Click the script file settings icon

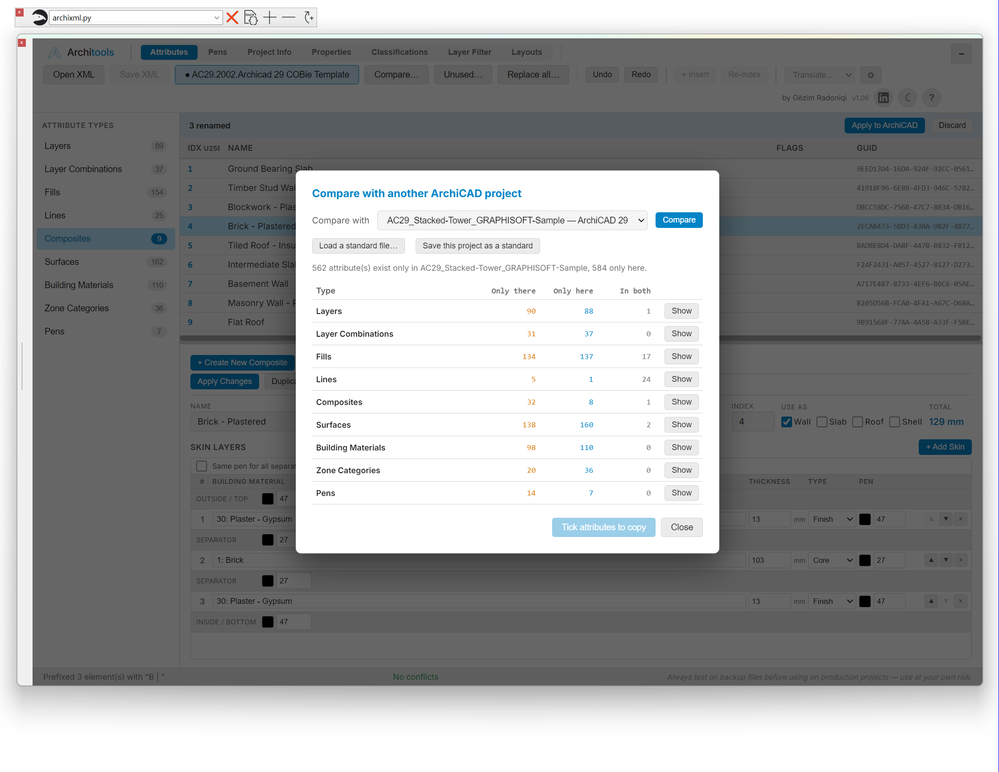pyautogui.click(x=251, y=18)
